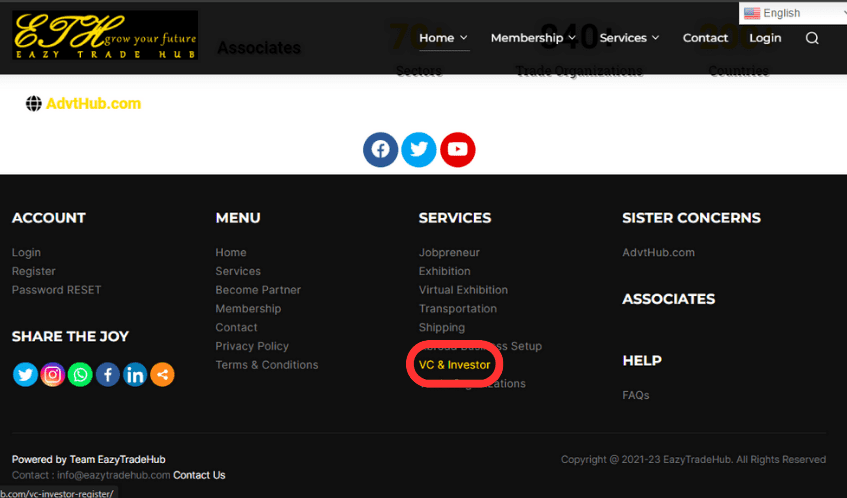Click the yellow AdvtHub.com link
Viewport: 847px width, 498px height.
tap(93, 103)
